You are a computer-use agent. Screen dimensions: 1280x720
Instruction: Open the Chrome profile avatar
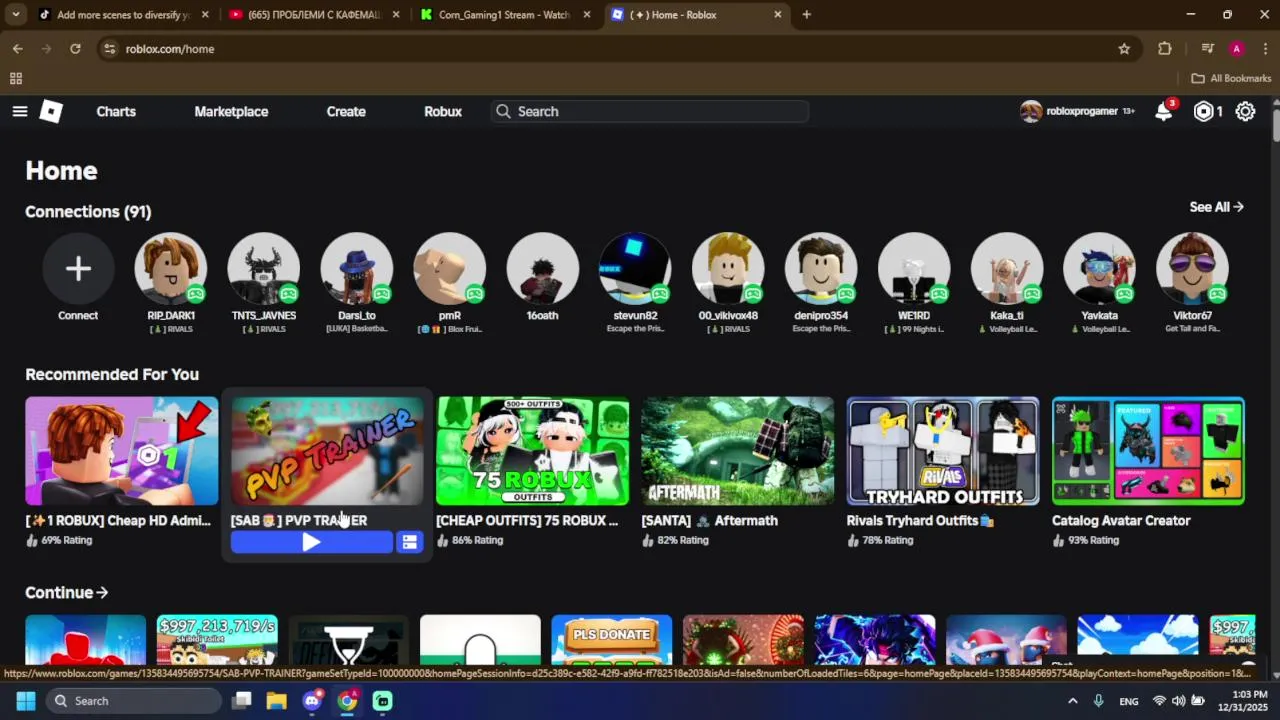tap(1237, 48)
